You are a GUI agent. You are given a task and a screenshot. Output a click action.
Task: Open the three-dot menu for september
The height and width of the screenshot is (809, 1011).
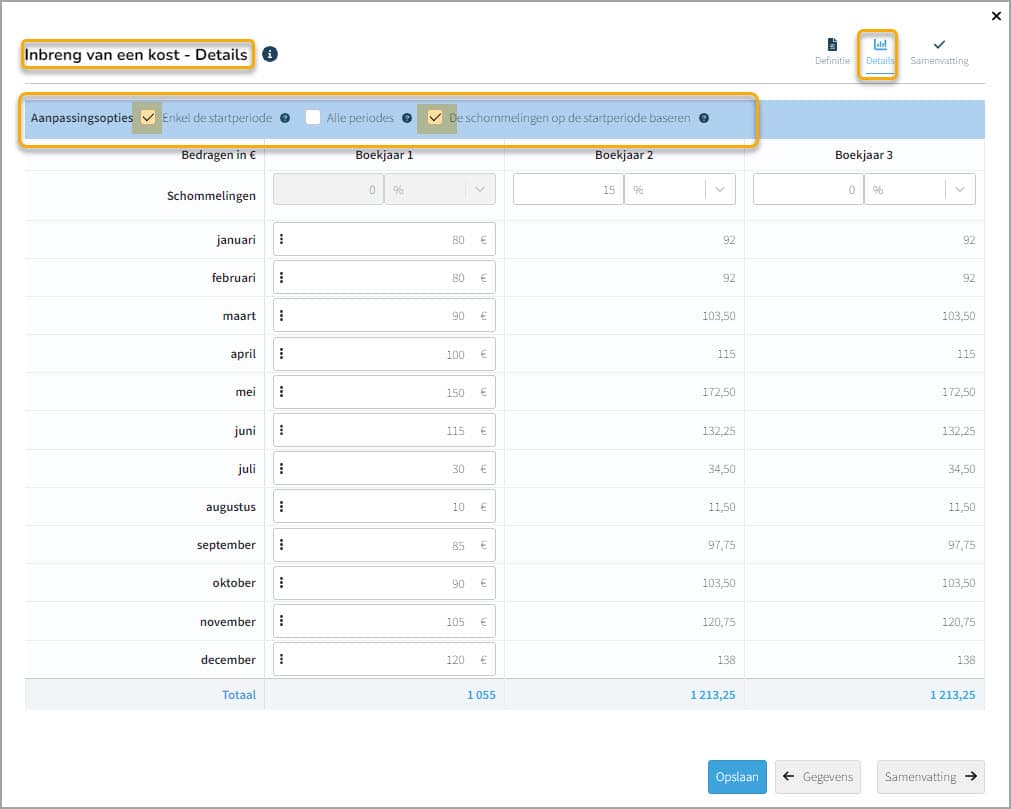coord(282,544)
